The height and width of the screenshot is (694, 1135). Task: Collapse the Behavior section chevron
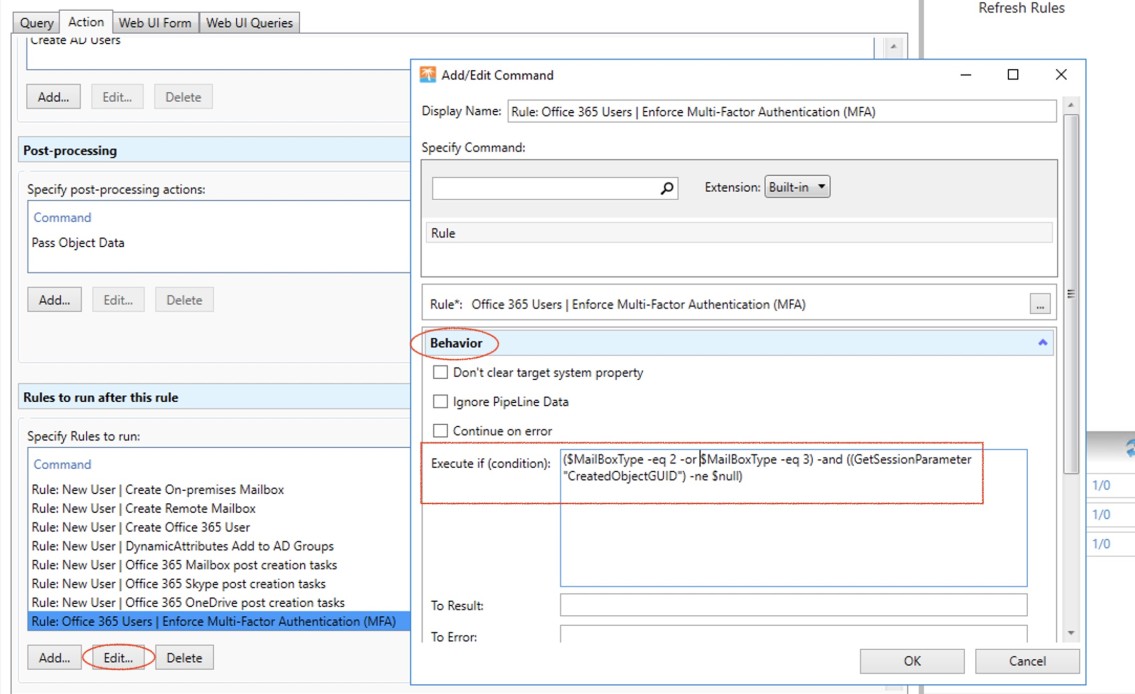[x=1042, y=342]
